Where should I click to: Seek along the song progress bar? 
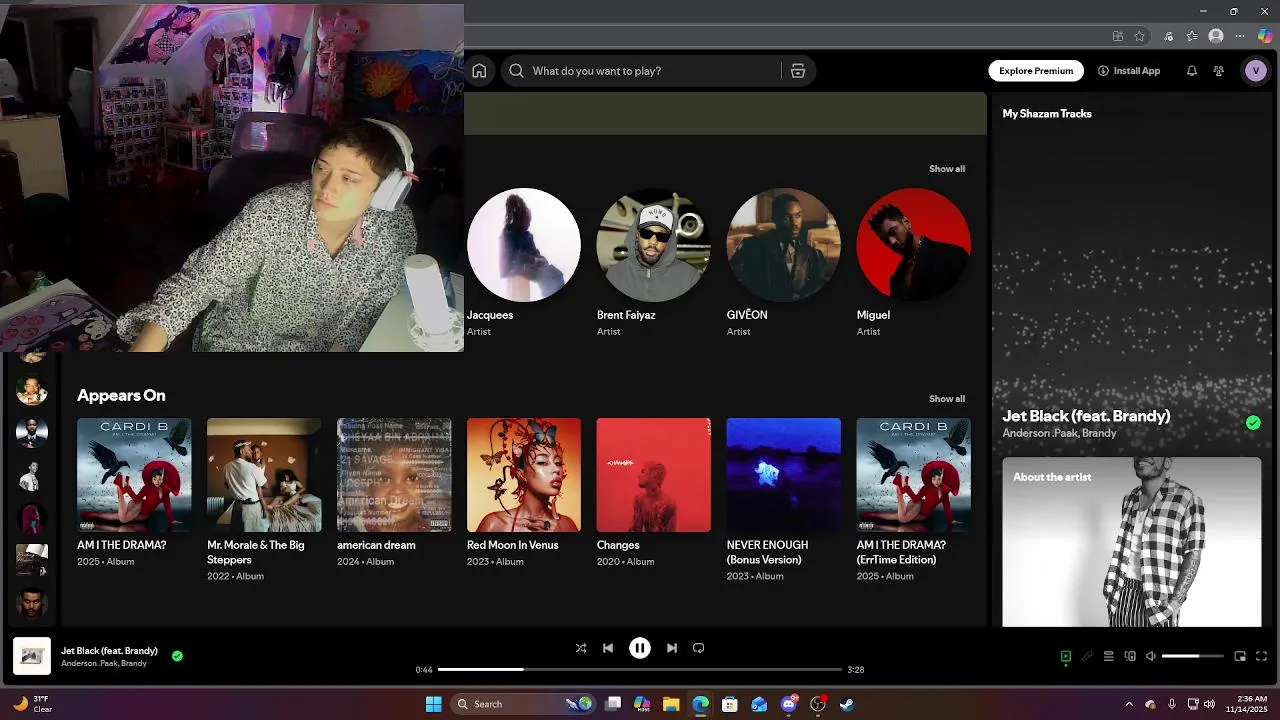(x=640, y=669)
